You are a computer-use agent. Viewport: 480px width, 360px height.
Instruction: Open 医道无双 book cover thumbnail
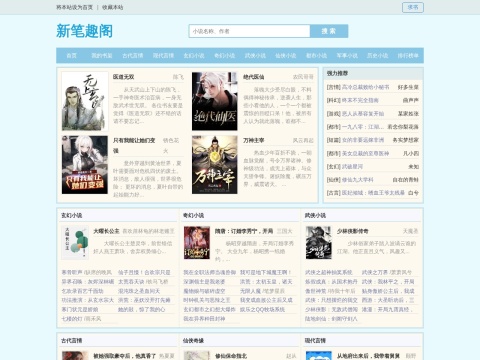85,101
